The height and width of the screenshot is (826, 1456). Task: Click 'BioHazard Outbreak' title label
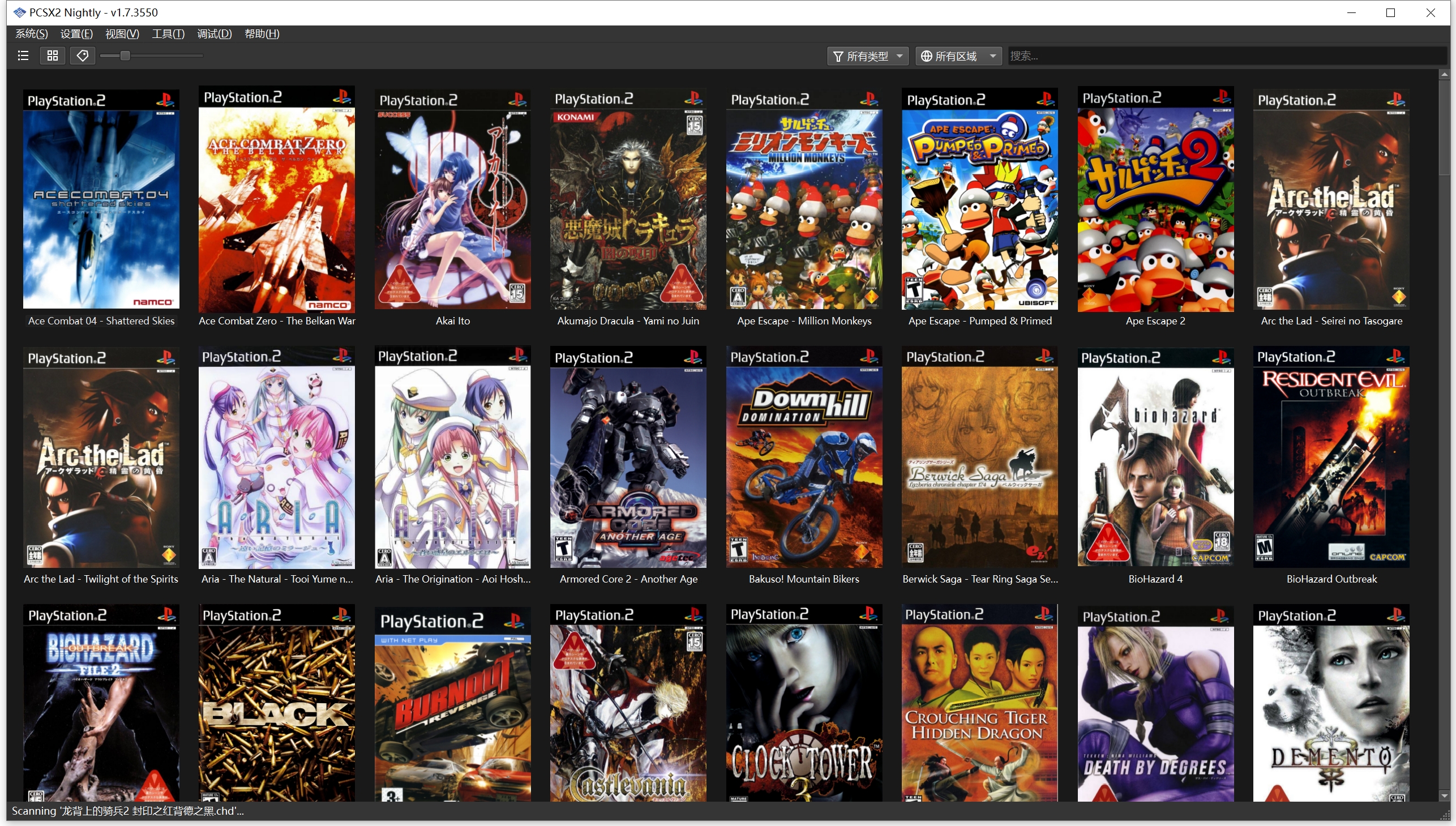click(1332, 579)
